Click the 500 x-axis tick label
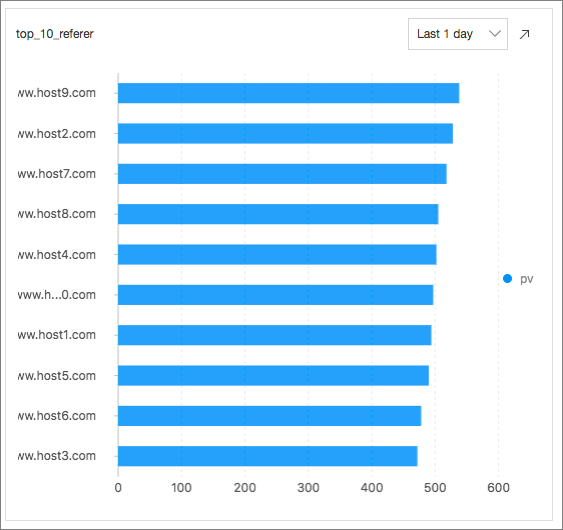This screenshot has height=530, width=563. click(435, 488)
